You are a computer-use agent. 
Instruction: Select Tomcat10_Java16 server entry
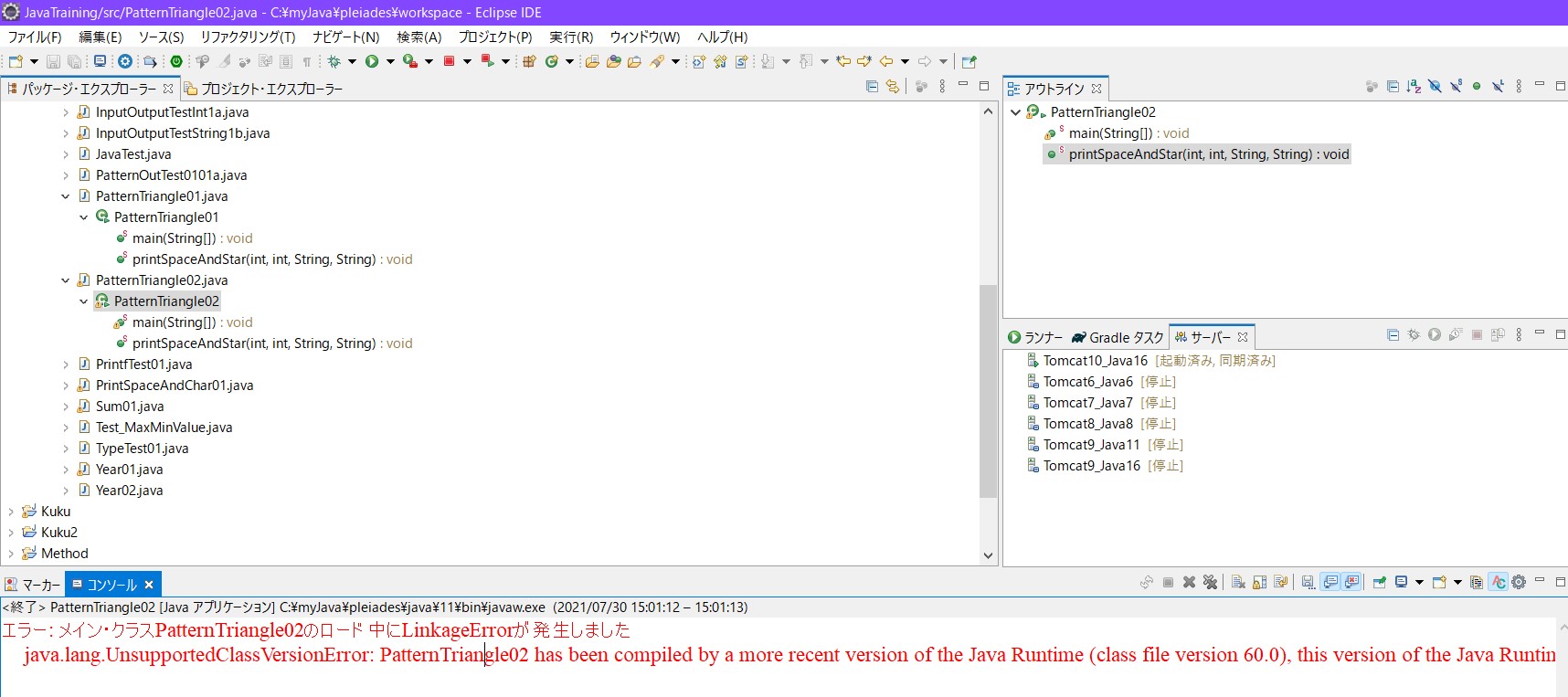[1150, 361]
